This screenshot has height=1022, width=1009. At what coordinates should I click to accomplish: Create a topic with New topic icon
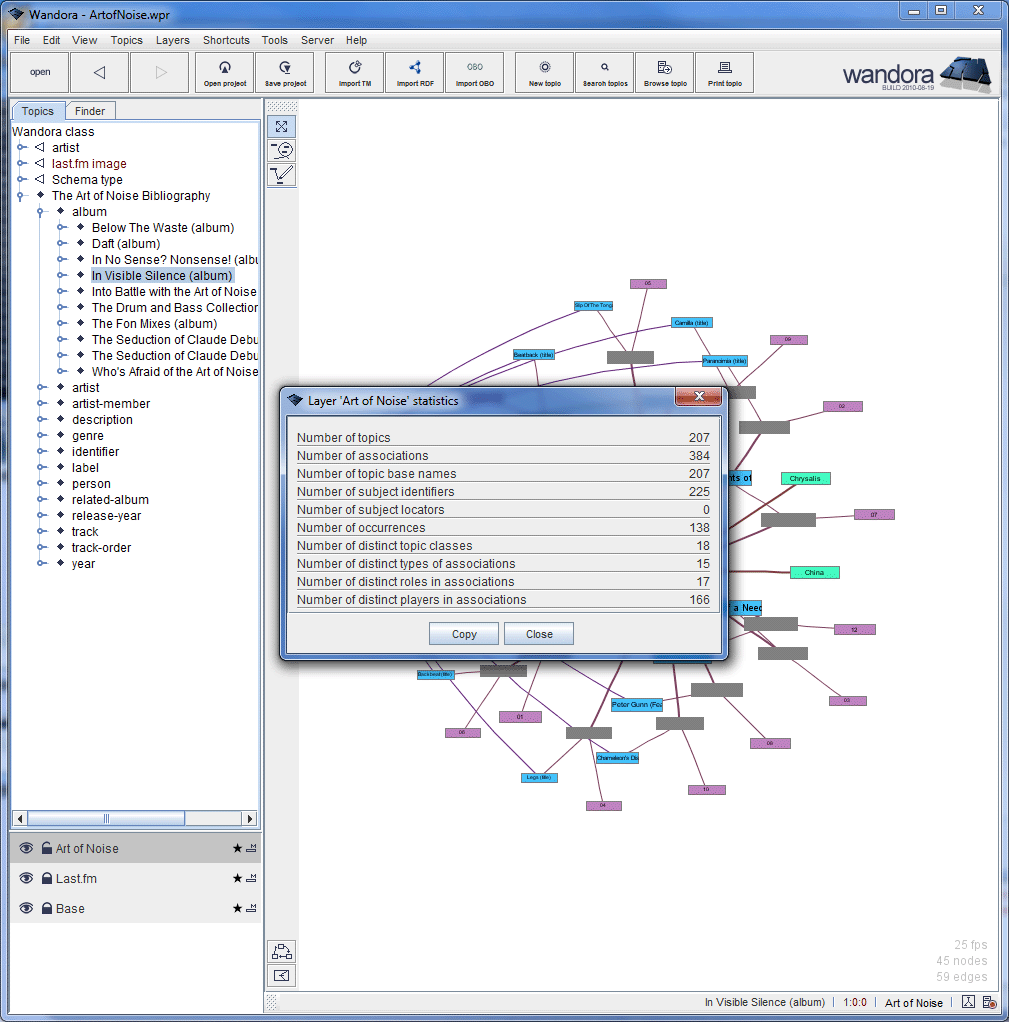(x=543, y=72)
